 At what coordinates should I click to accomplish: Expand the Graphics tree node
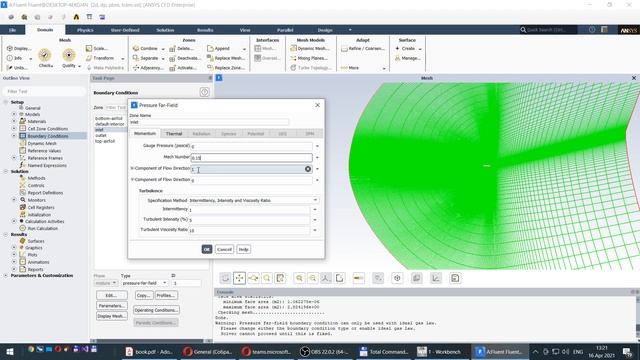point(14,248)
